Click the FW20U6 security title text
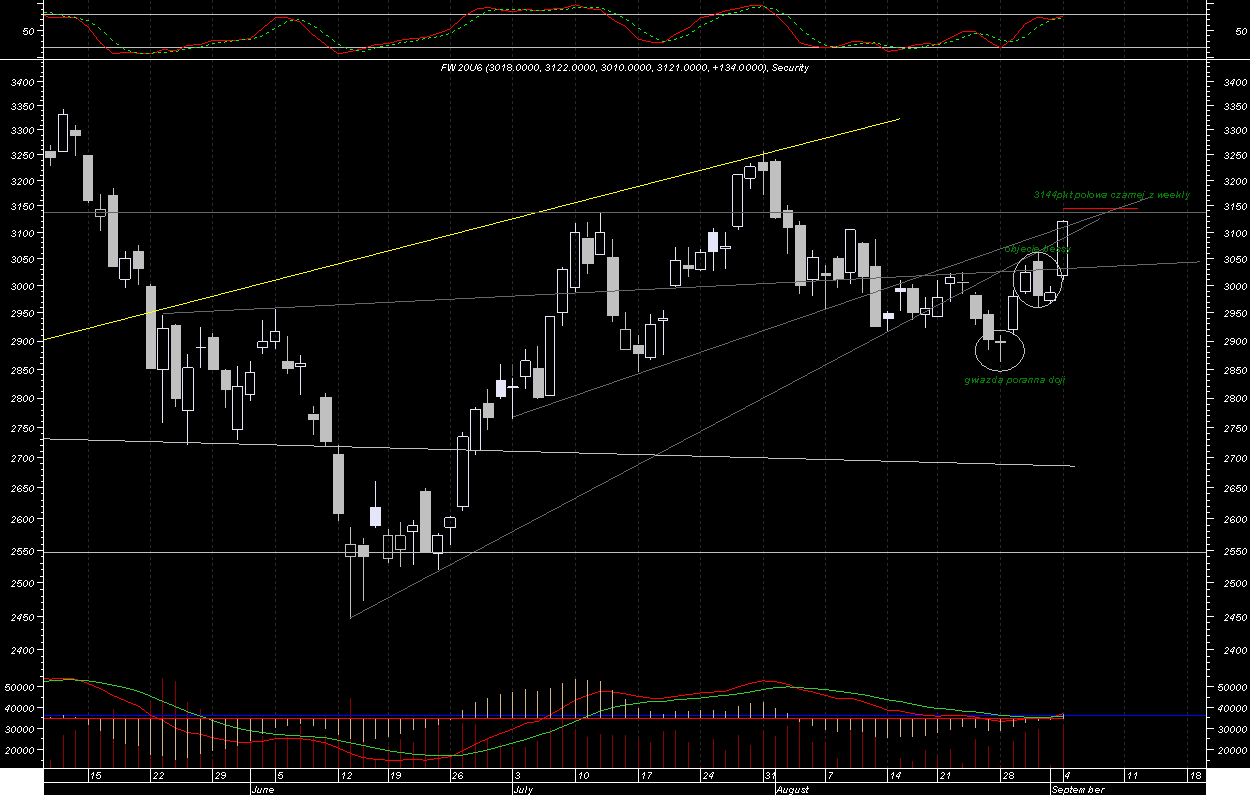 tap(625, 68)
